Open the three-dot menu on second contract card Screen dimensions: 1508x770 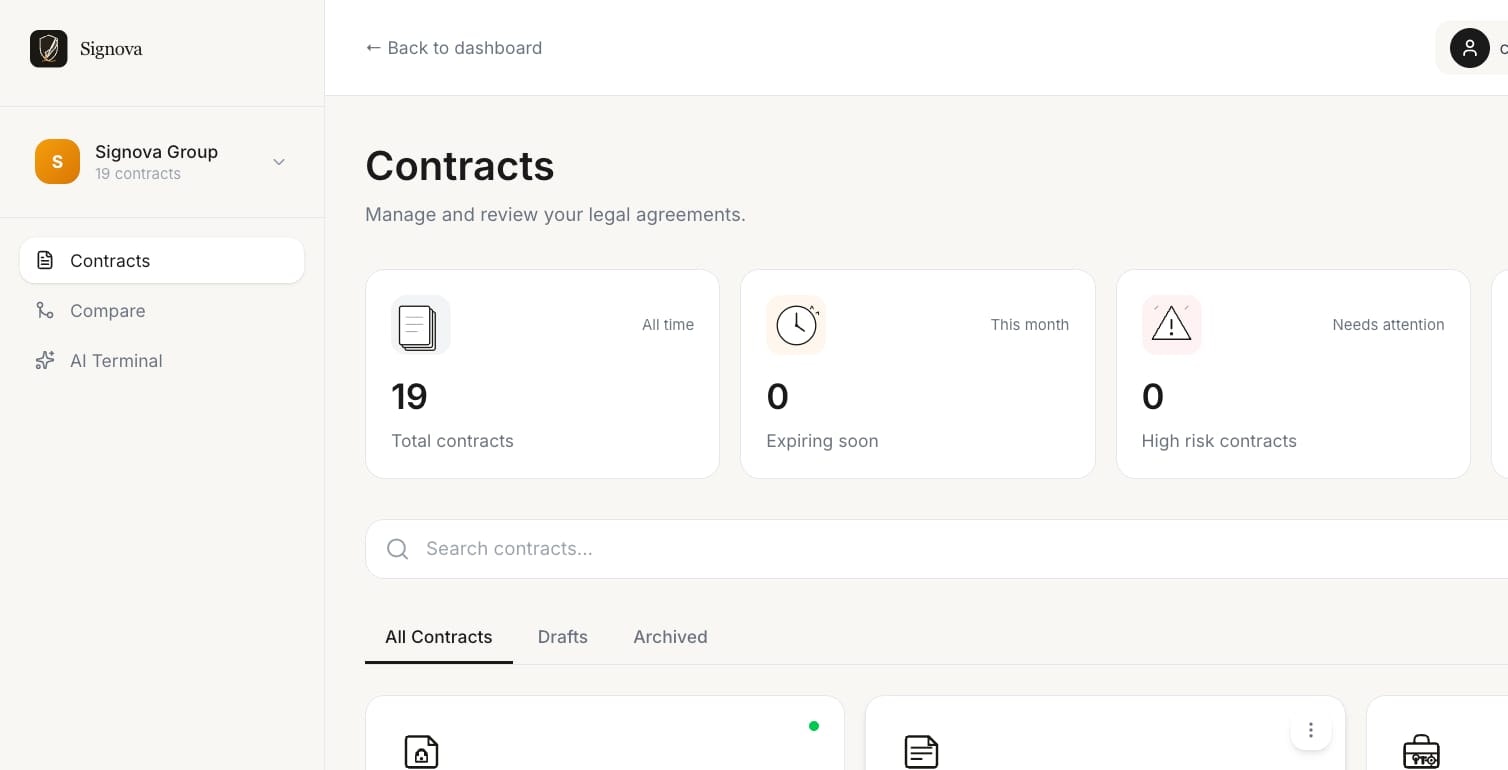click(1310, 730)
